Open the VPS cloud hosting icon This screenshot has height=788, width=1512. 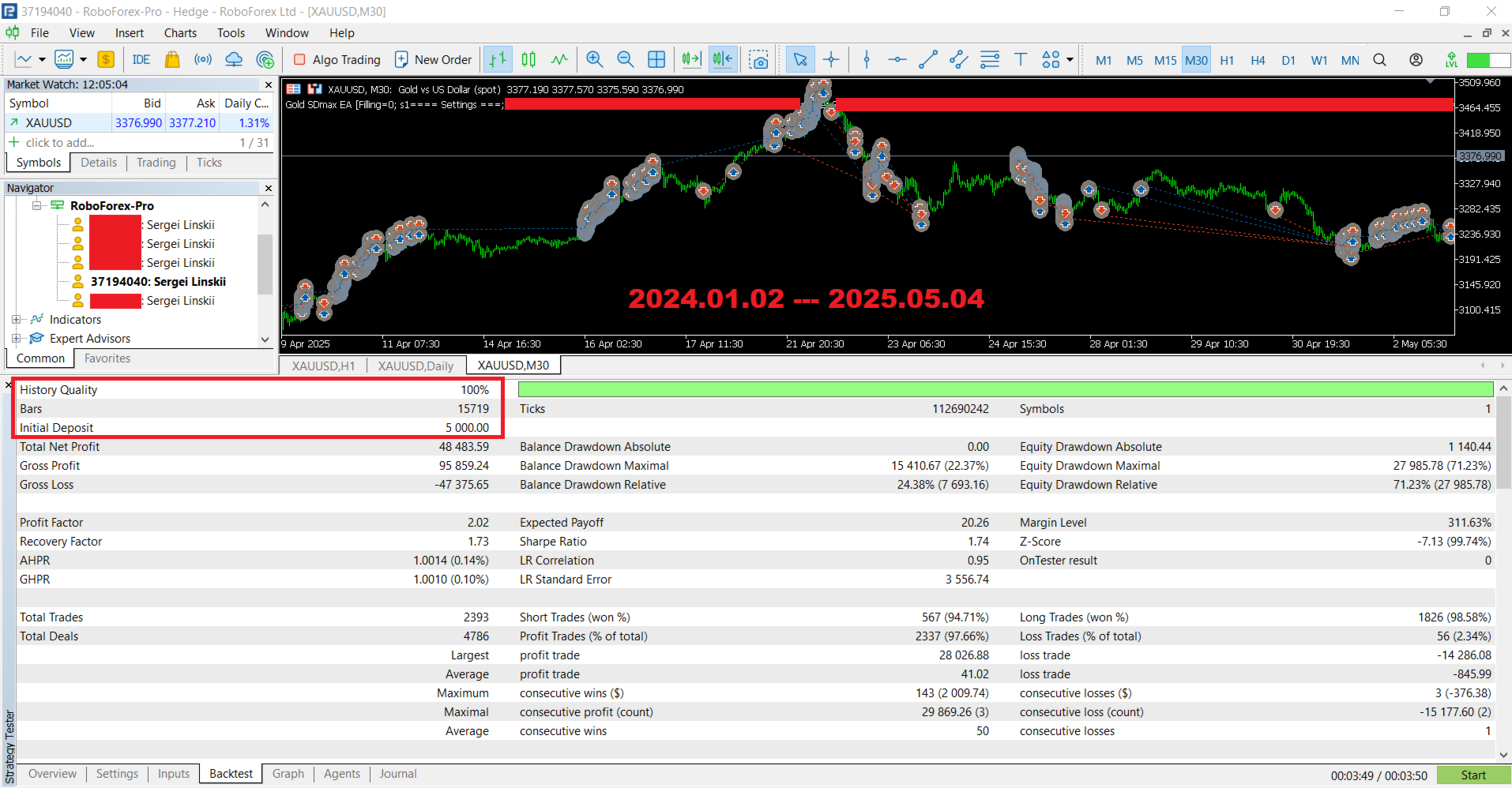[x=234, y=59]
